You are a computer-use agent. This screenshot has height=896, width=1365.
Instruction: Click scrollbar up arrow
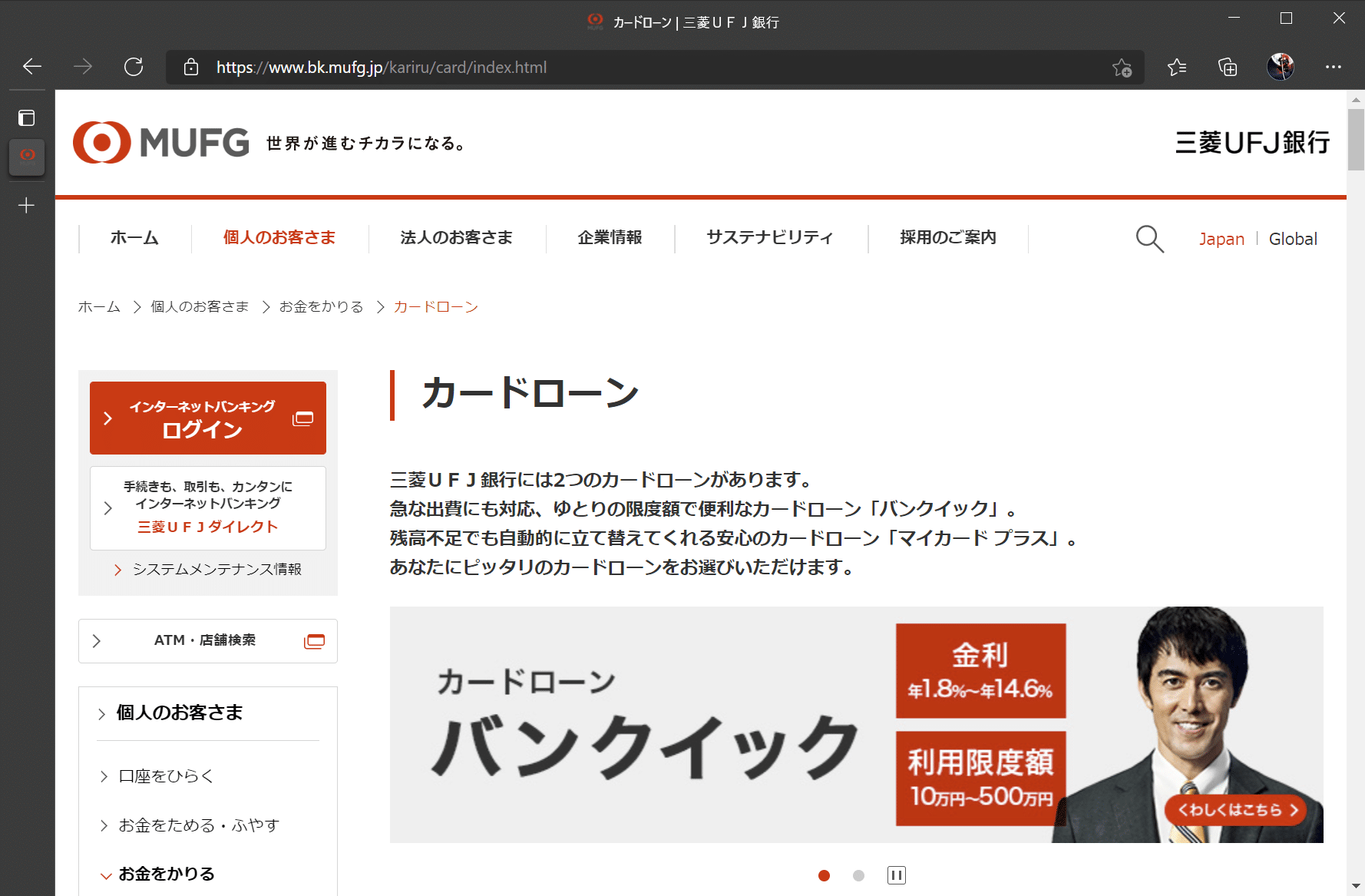tap(1356, 100)
